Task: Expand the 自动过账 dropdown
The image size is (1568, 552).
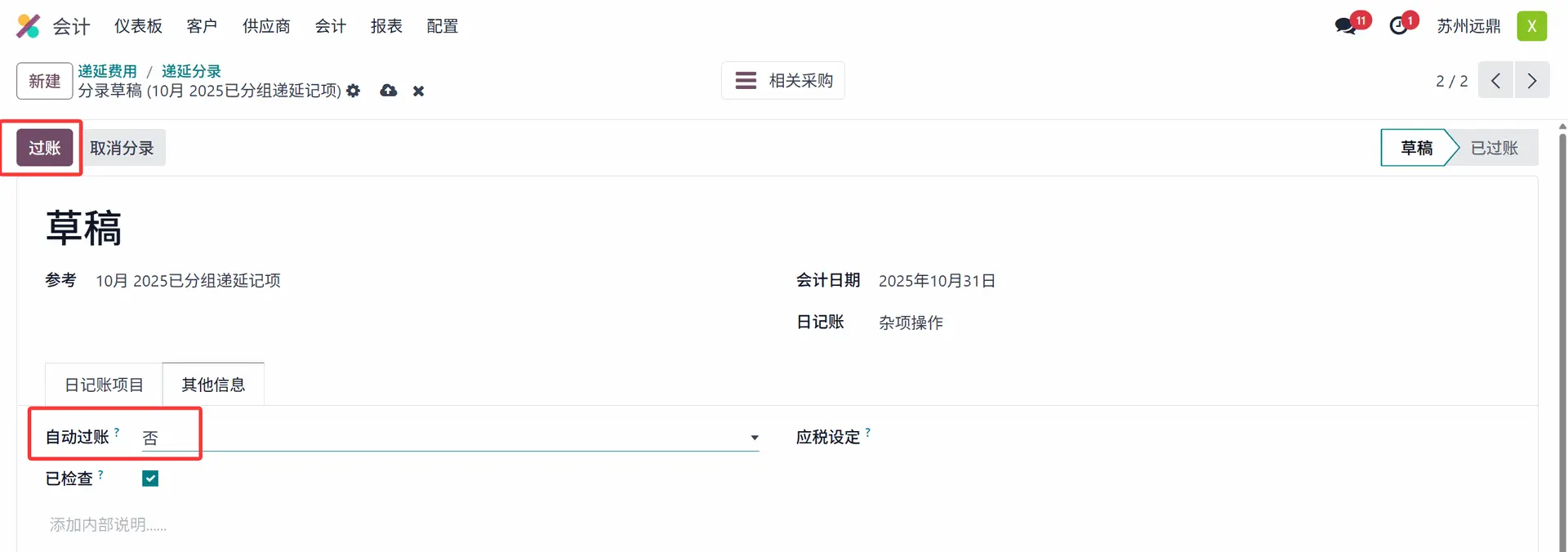Action: [x=755, y=438]
